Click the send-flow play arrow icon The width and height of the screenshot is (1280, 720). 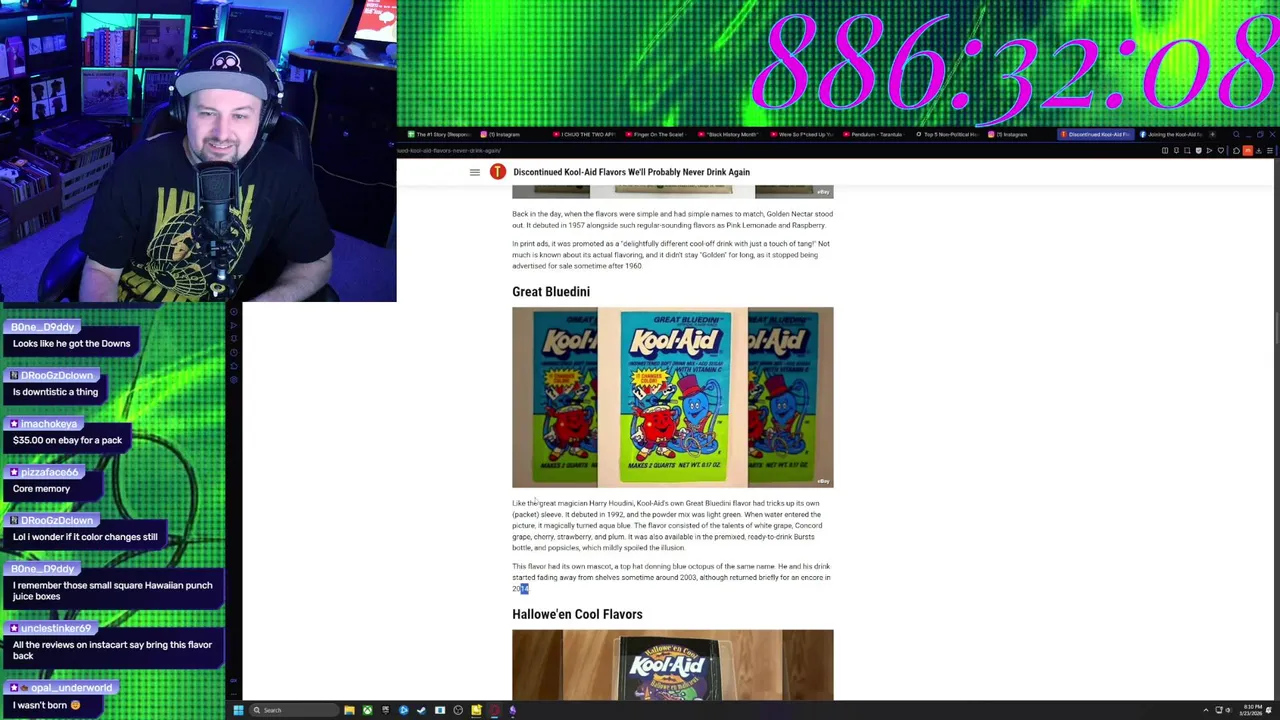1209,151
